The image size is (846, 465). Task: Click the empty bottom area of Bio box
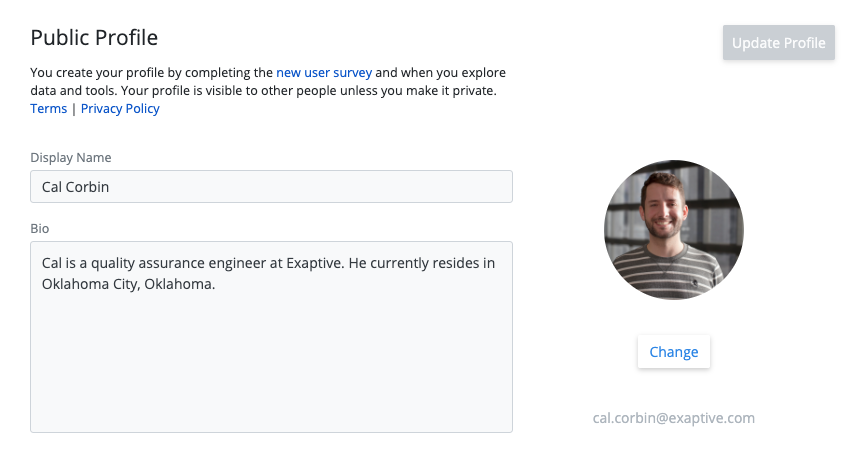point(271,400)
